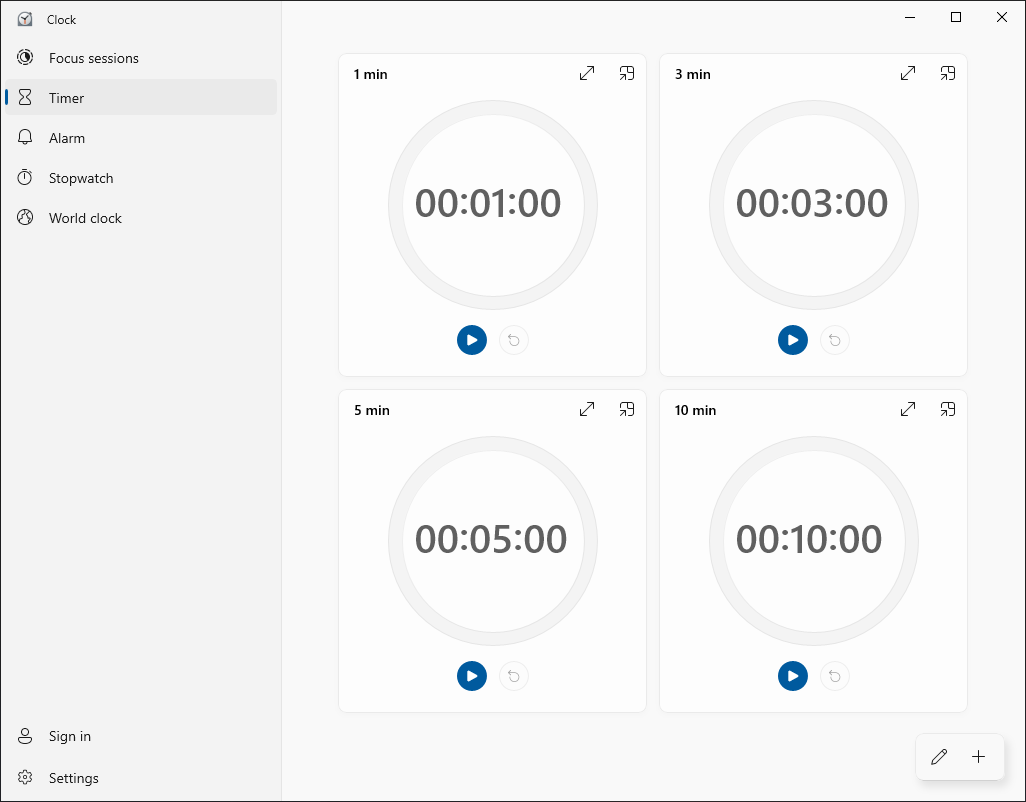
Task: Click the 00:10:00 timer display
Action: coord(809,540)
